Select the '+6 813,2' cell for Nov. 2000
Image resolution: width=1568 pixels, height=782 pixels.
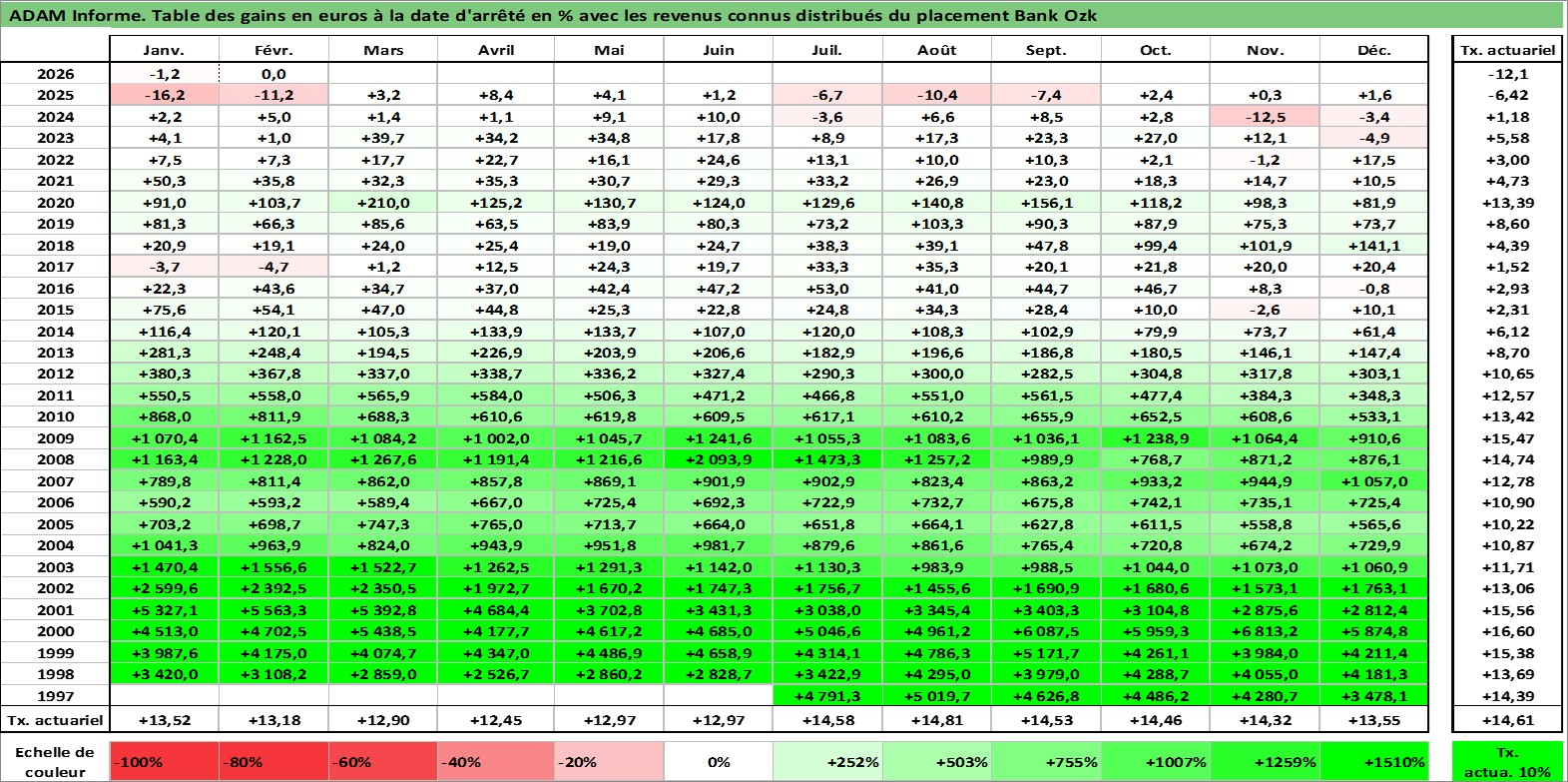pos(1265,631)
